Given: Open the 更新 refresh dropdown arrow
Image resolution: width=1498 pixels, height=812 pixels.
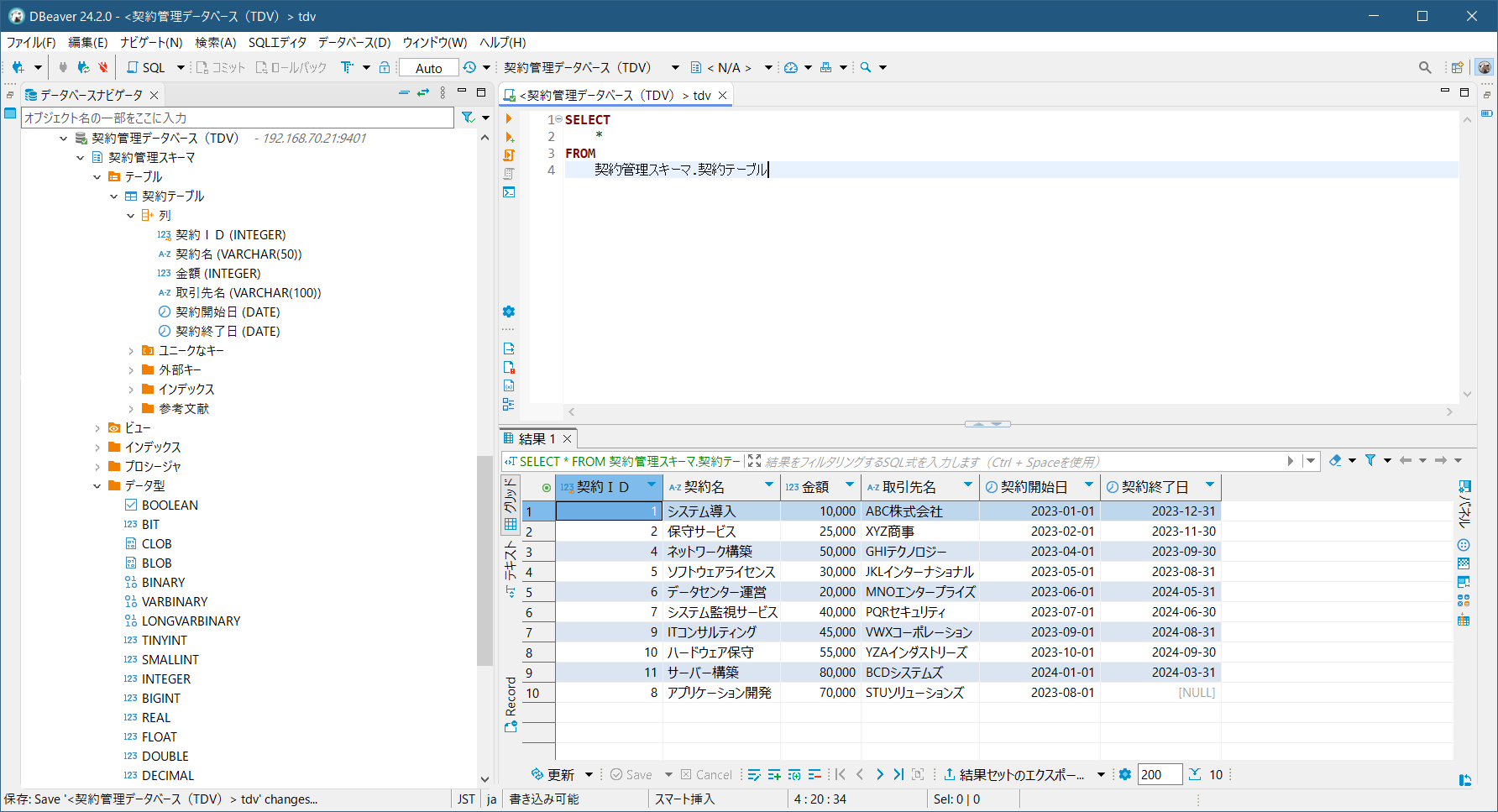Looking at the screenshot, I should coord(589,774).
